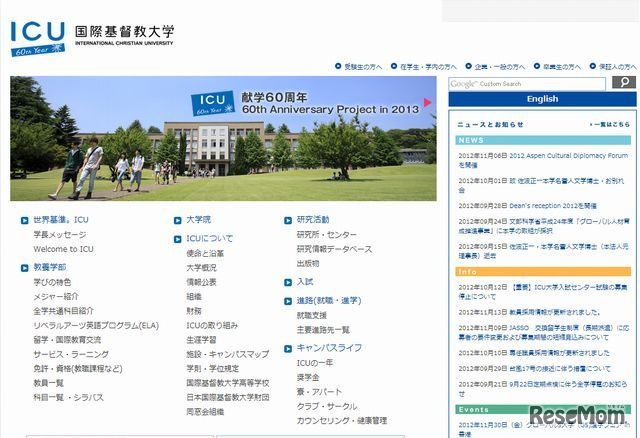This screenshot has width=640, height=438.
Task: Open the 2012年10月12日 ICU大学入試センター試験 info item
Action: [542, 291]
